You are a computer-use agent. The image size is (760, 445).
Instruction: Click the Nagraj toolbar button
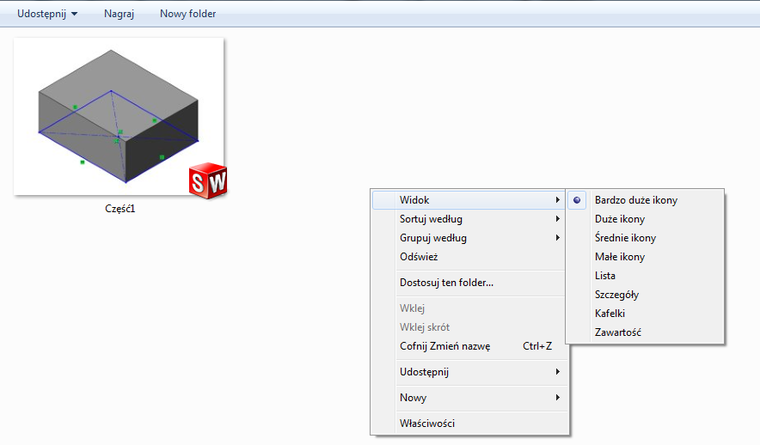coord(119,14)
